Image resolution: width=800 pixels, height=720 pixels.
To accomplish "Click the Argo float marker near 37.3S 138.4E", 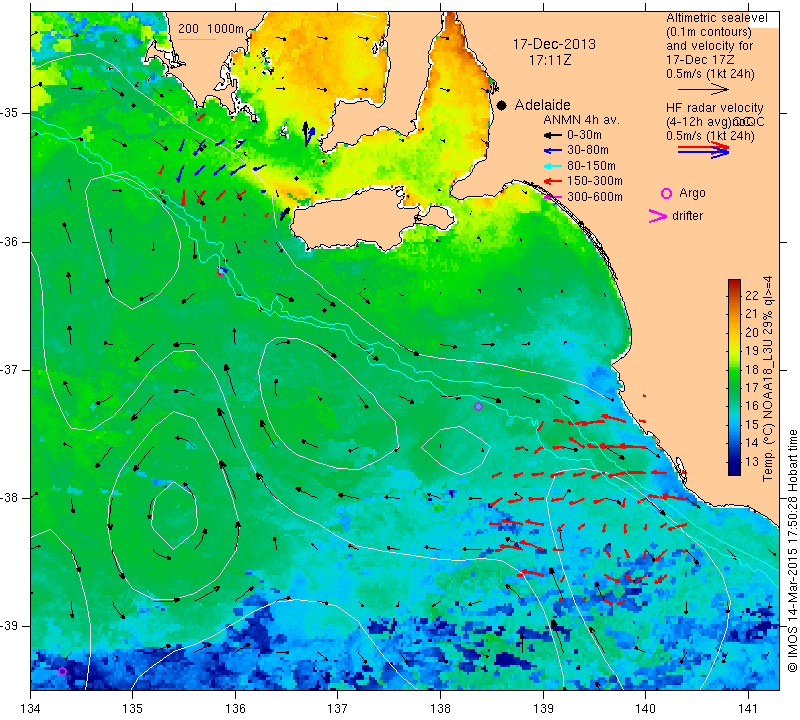I will (478, 407).
